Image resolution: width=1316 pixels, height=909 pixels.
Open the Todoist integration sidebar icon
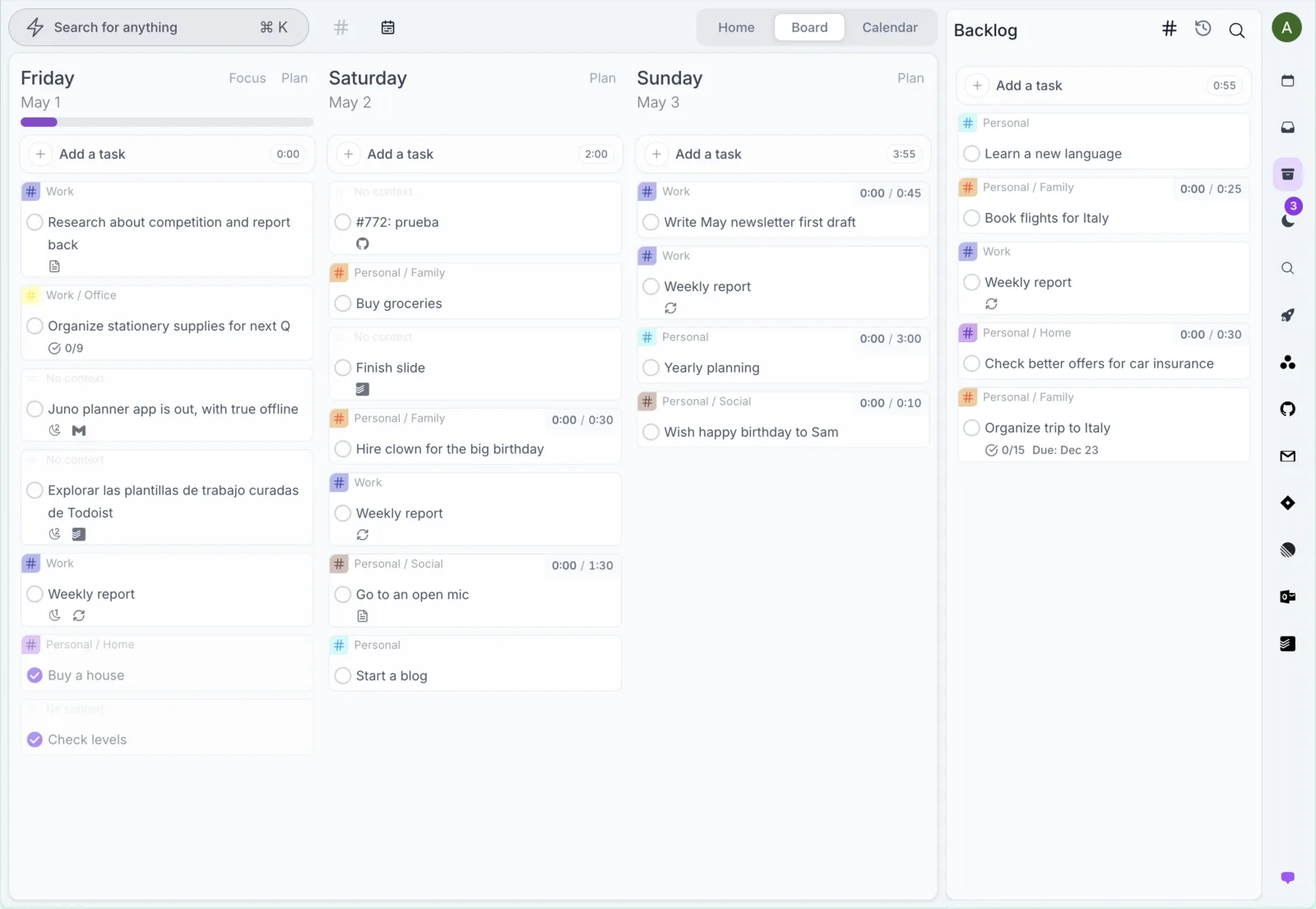(x=1288, y=643)
